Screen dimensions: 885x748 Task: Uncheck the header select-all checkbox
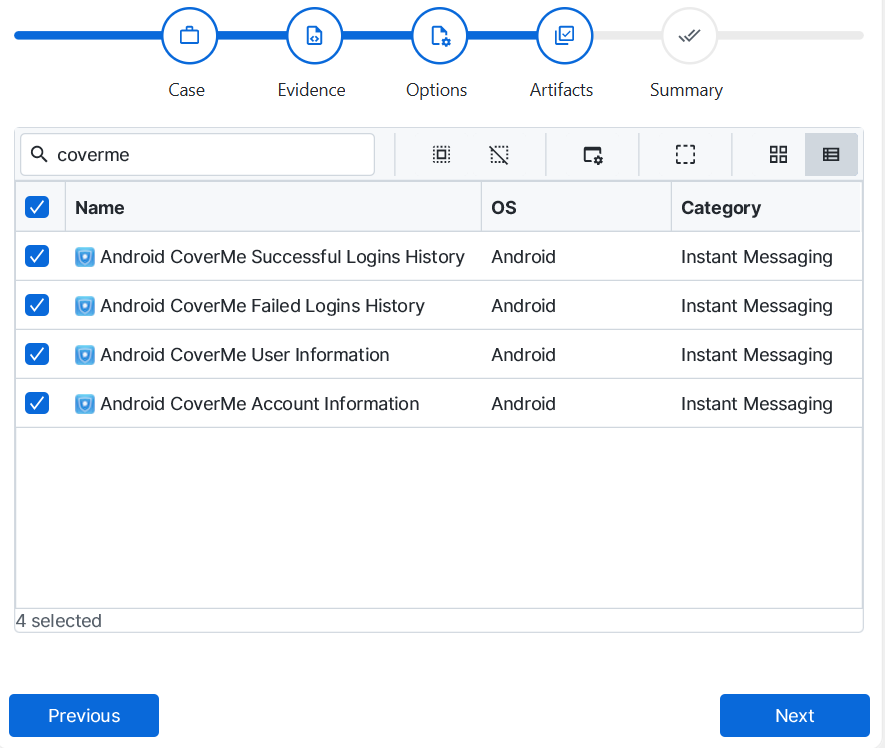coord(37,207)
